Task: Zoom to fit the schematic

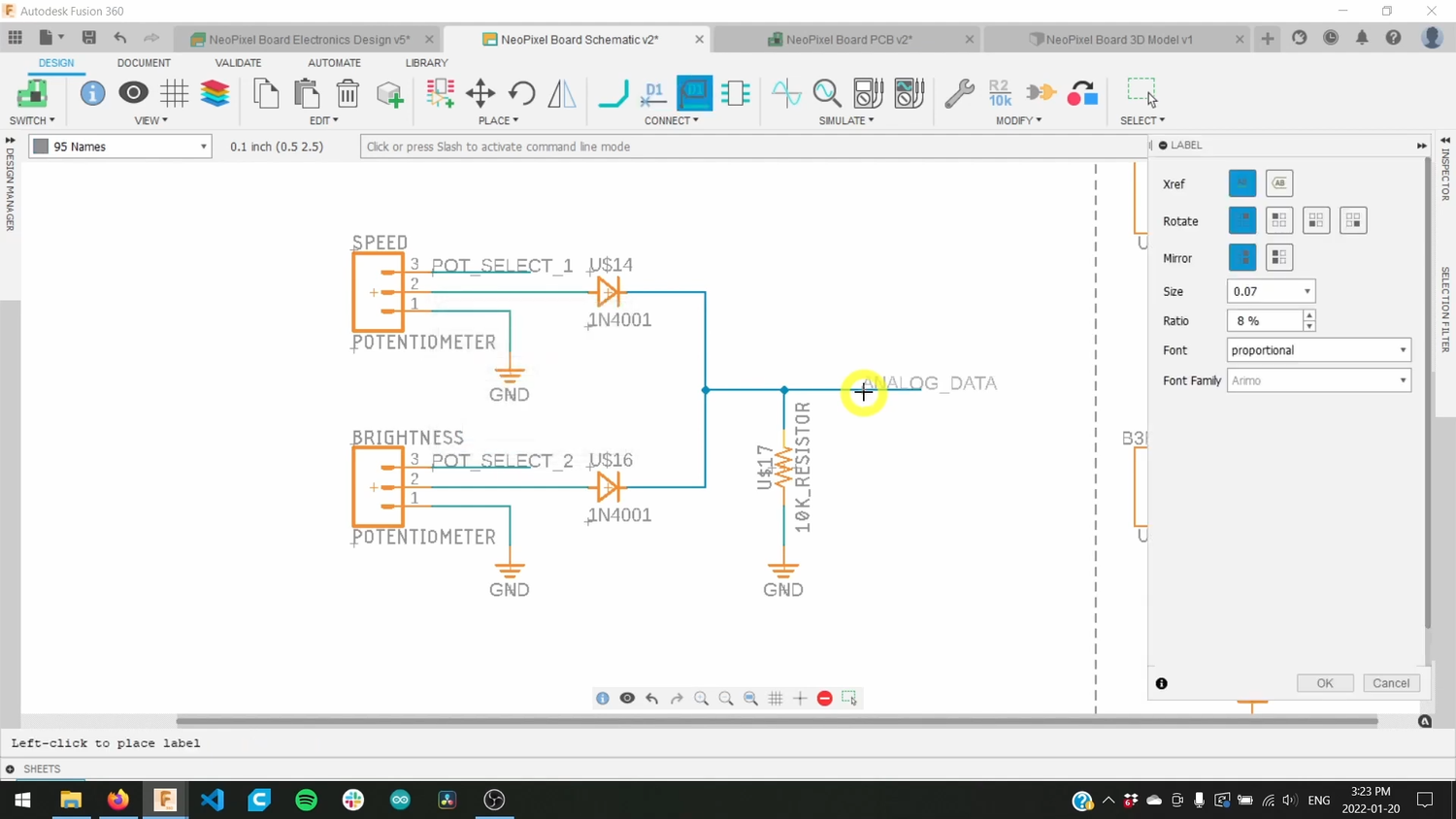Action: [750, 698]
